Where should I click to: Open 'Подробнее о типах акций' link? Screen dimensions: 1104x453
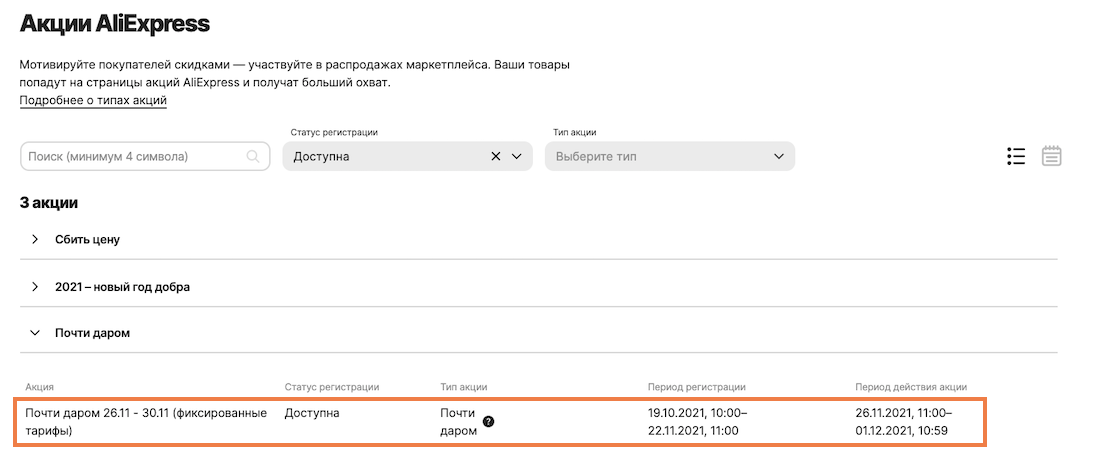(x=93, y=101)
